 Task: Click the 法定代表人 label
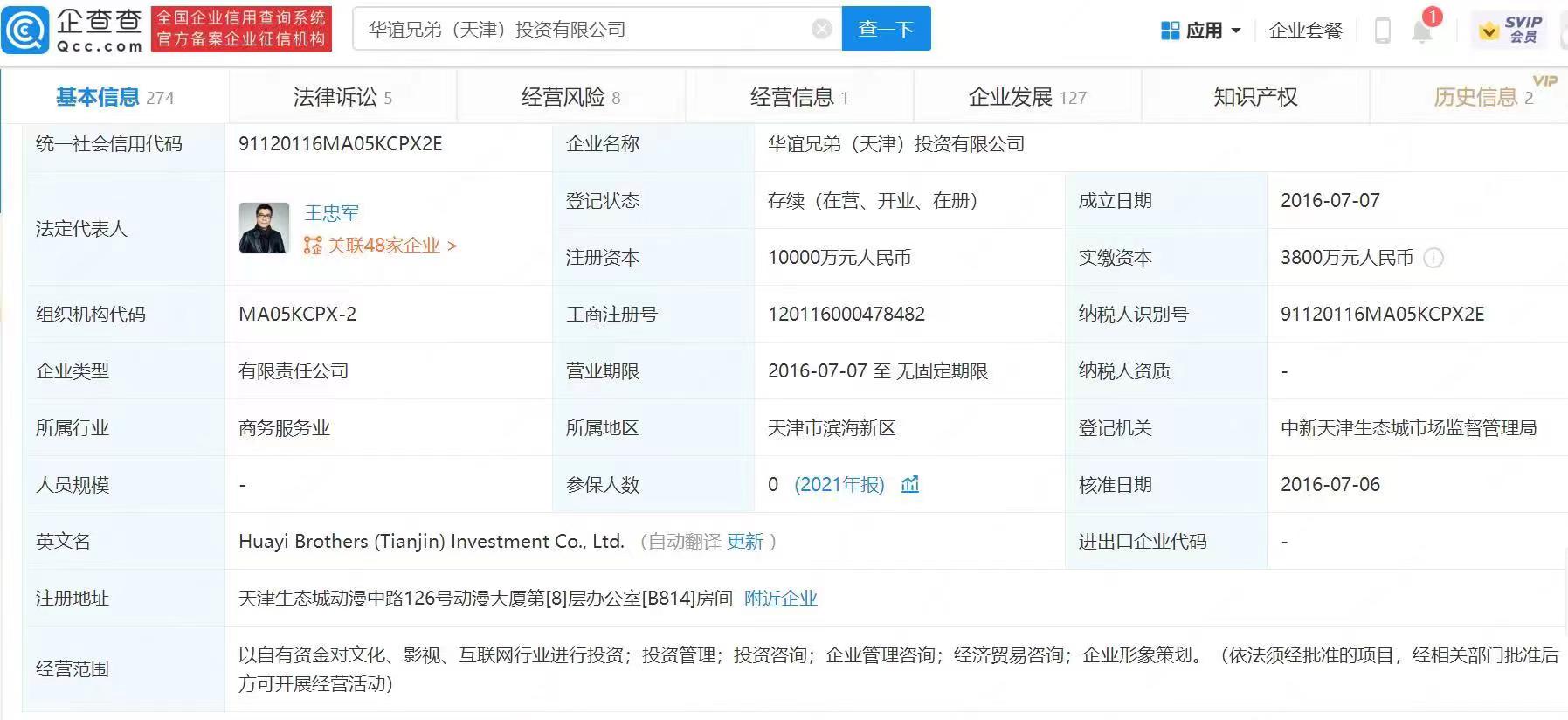81,229
